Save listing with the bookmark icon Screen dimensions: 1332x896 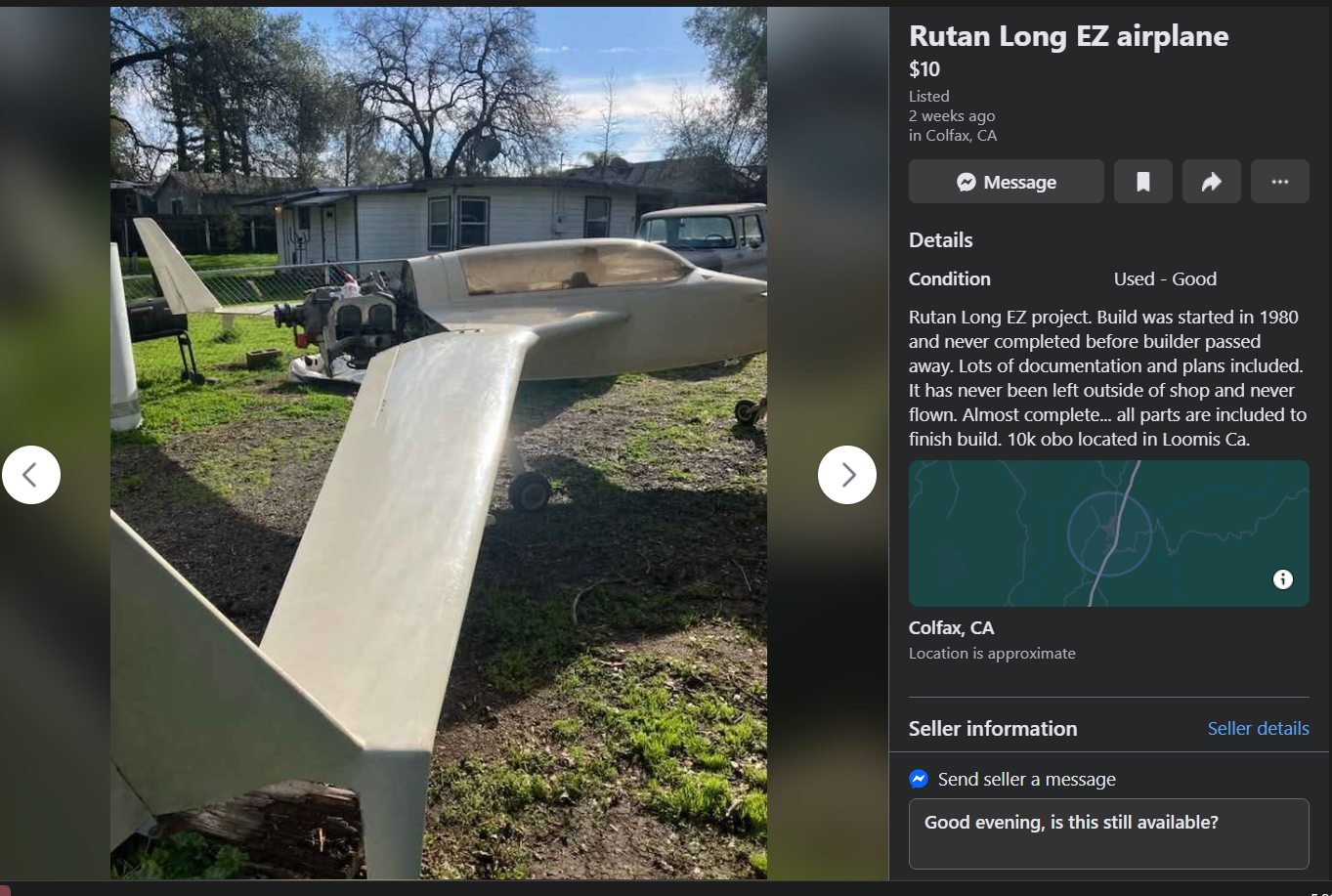[1143, 182]
